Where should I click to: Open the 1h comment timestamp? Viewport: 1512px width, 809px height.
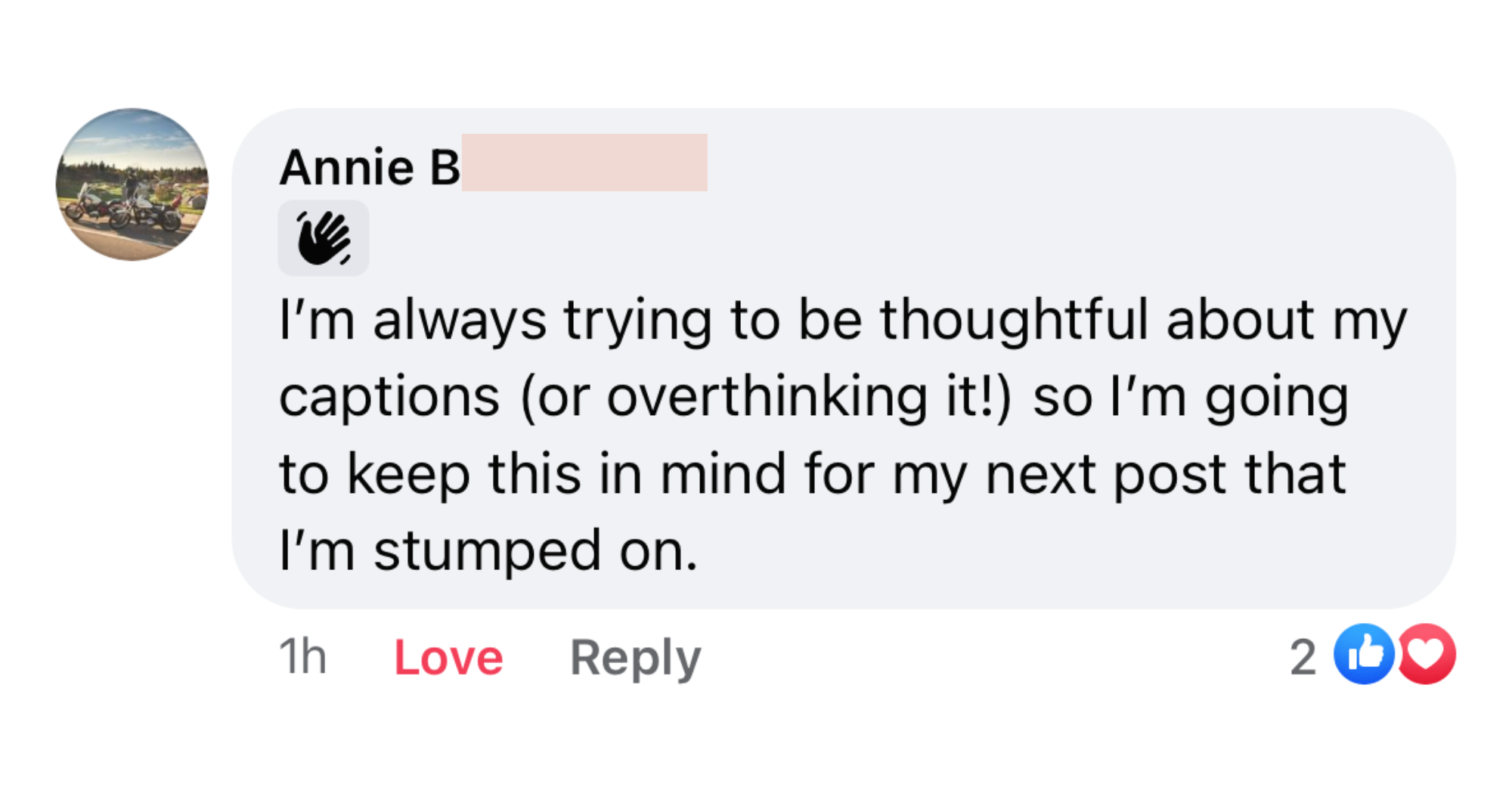click(x=302, y=656)
